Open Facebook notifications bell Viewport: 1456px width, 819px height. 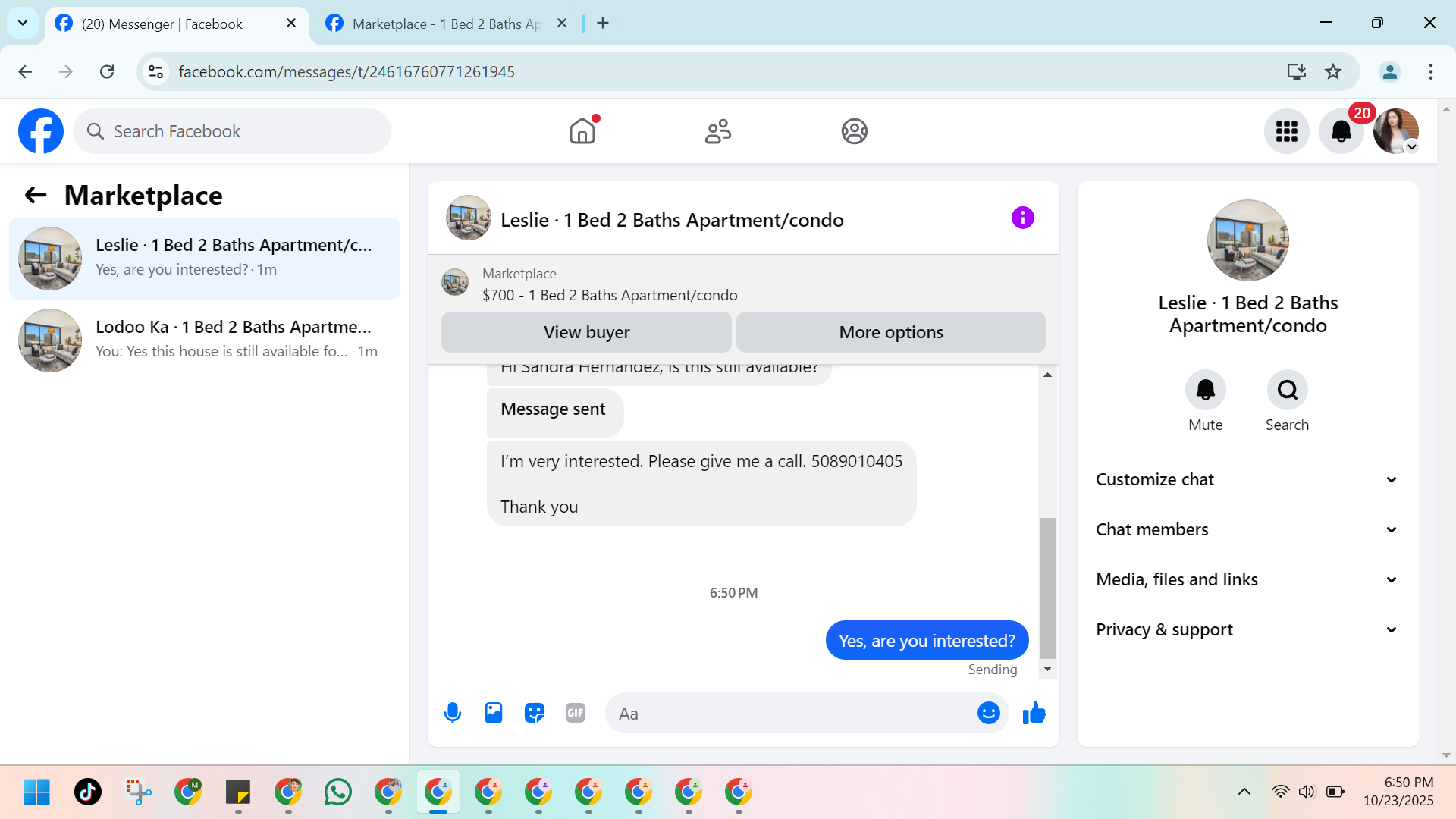[1341, 131]
